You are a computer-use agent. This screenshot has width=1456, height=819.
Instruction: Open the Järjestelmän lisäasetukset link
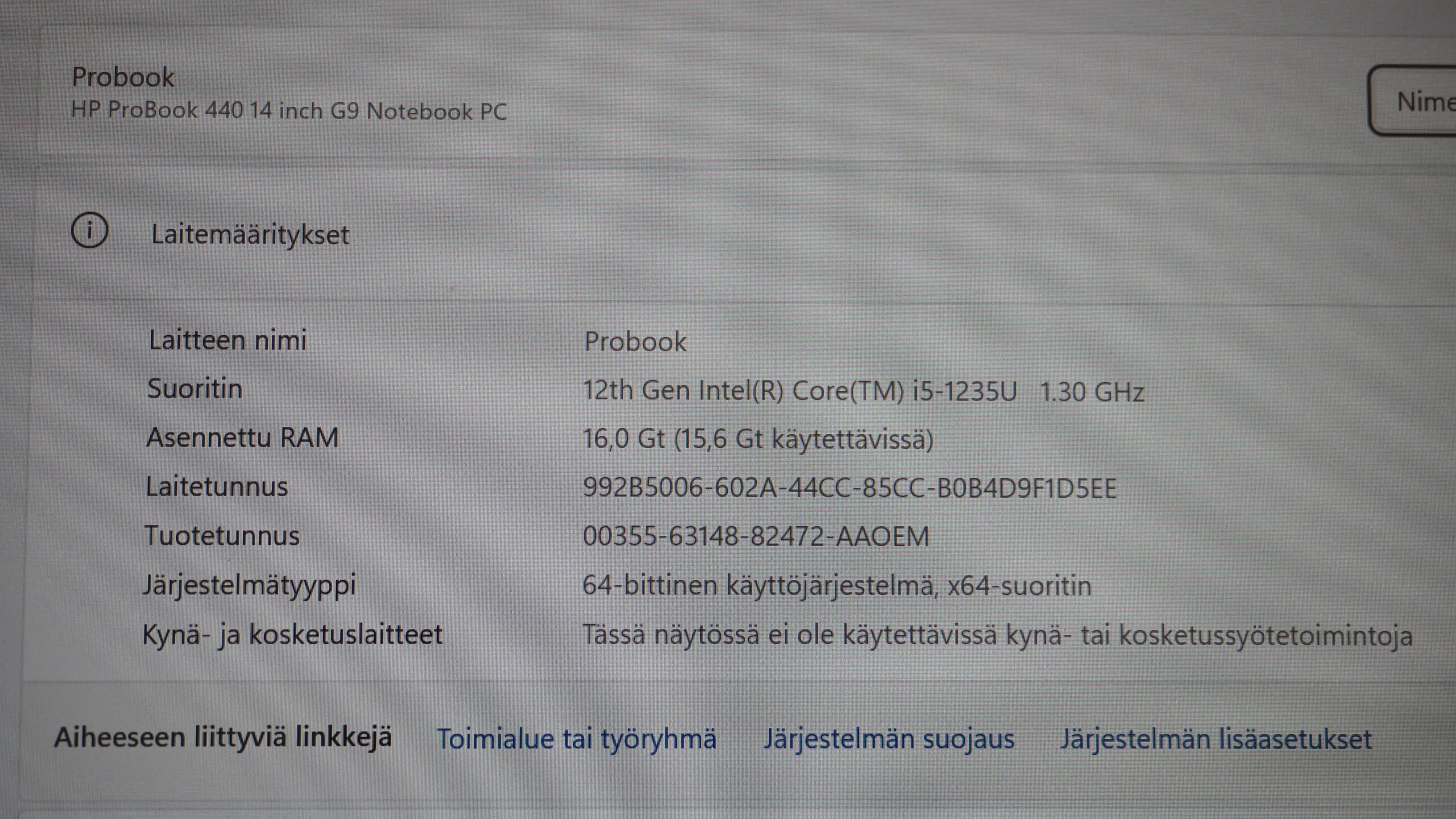[1216, 739]
